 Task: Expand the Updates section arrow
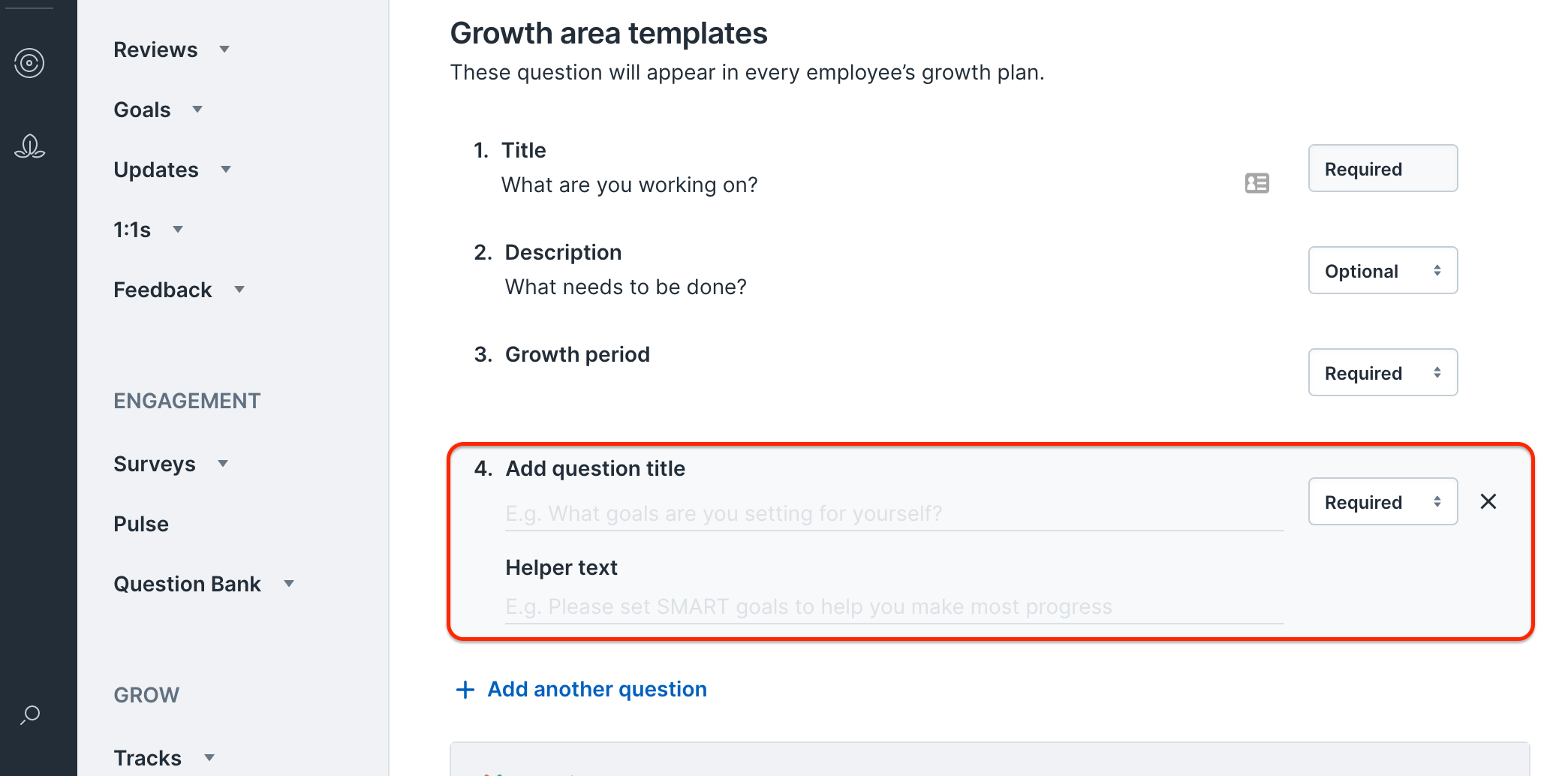click(x=226, y=170)
